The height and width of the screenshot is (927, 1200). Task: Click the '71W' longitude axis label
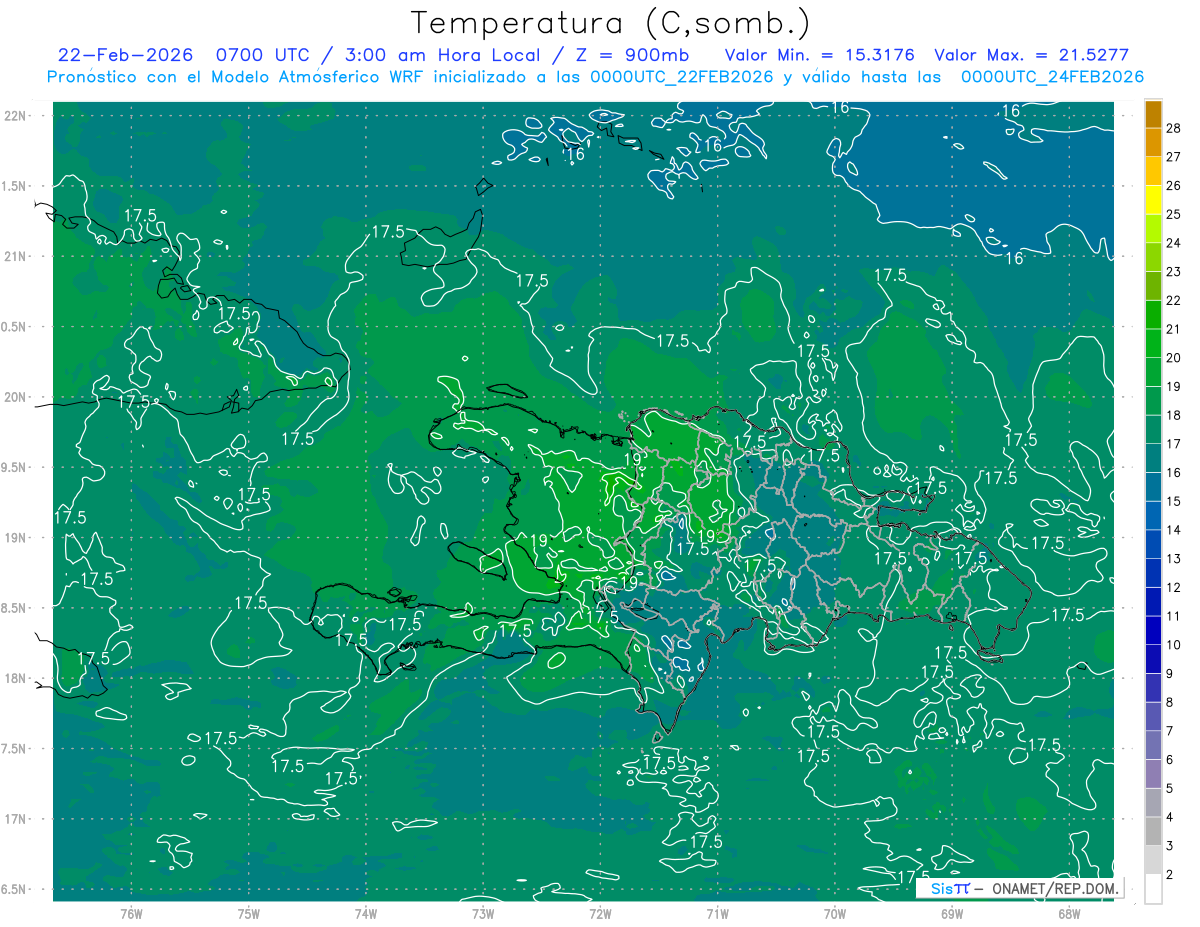[717, 913]
